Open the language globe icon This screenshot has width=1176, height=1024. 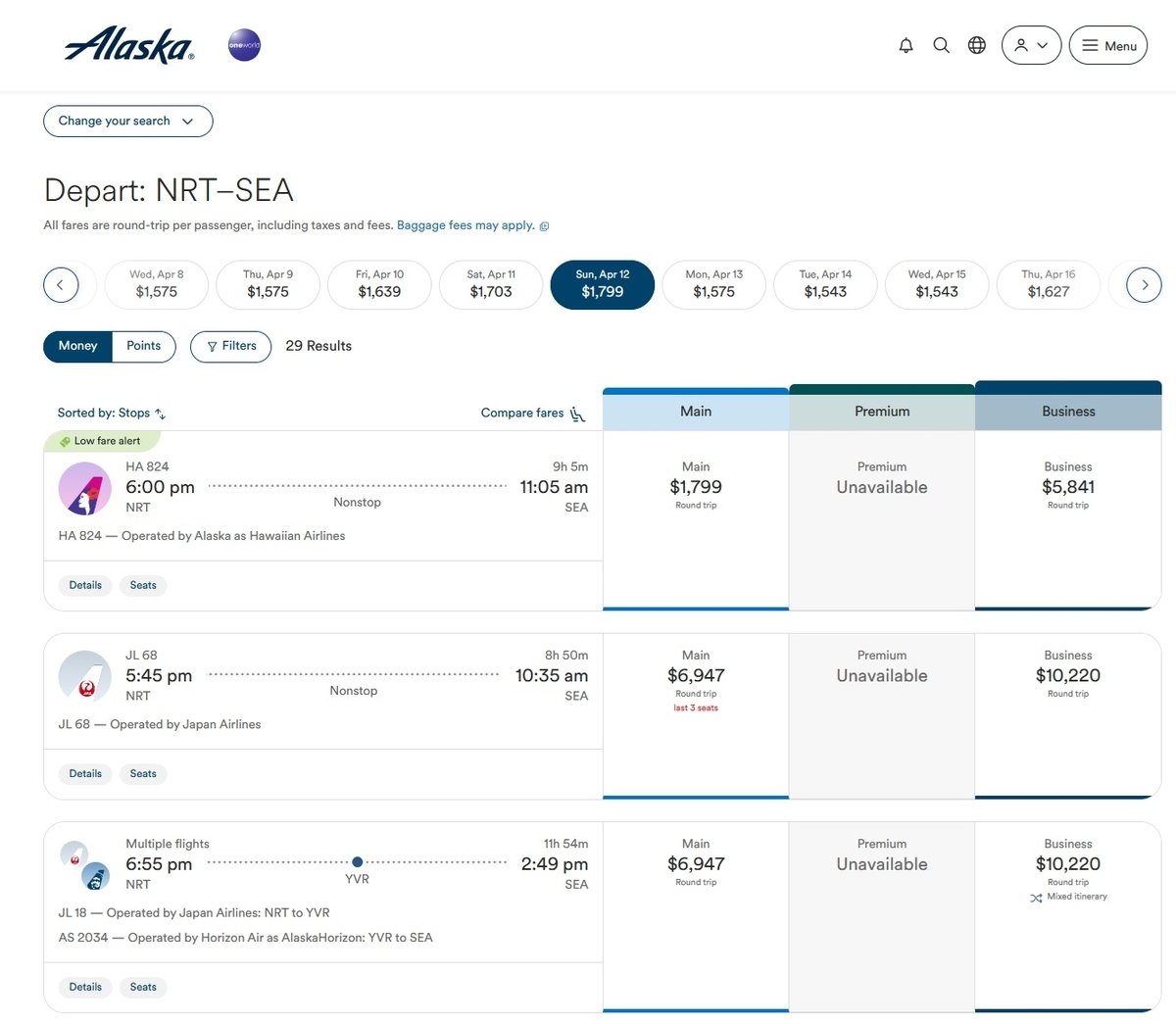977,45
